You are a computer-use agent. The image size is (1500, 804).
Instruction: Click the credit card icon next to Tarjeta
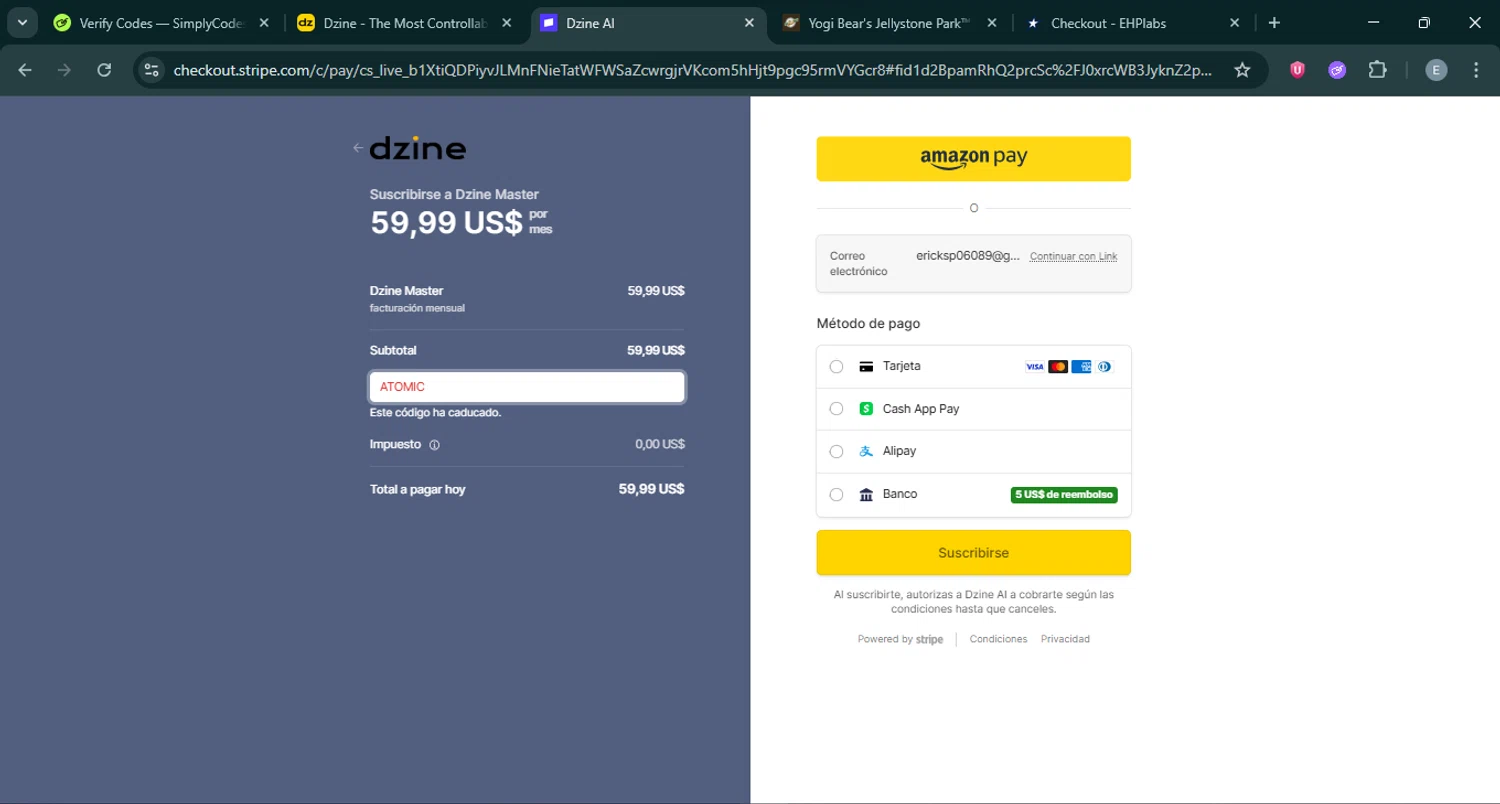[x=866, y=367]
